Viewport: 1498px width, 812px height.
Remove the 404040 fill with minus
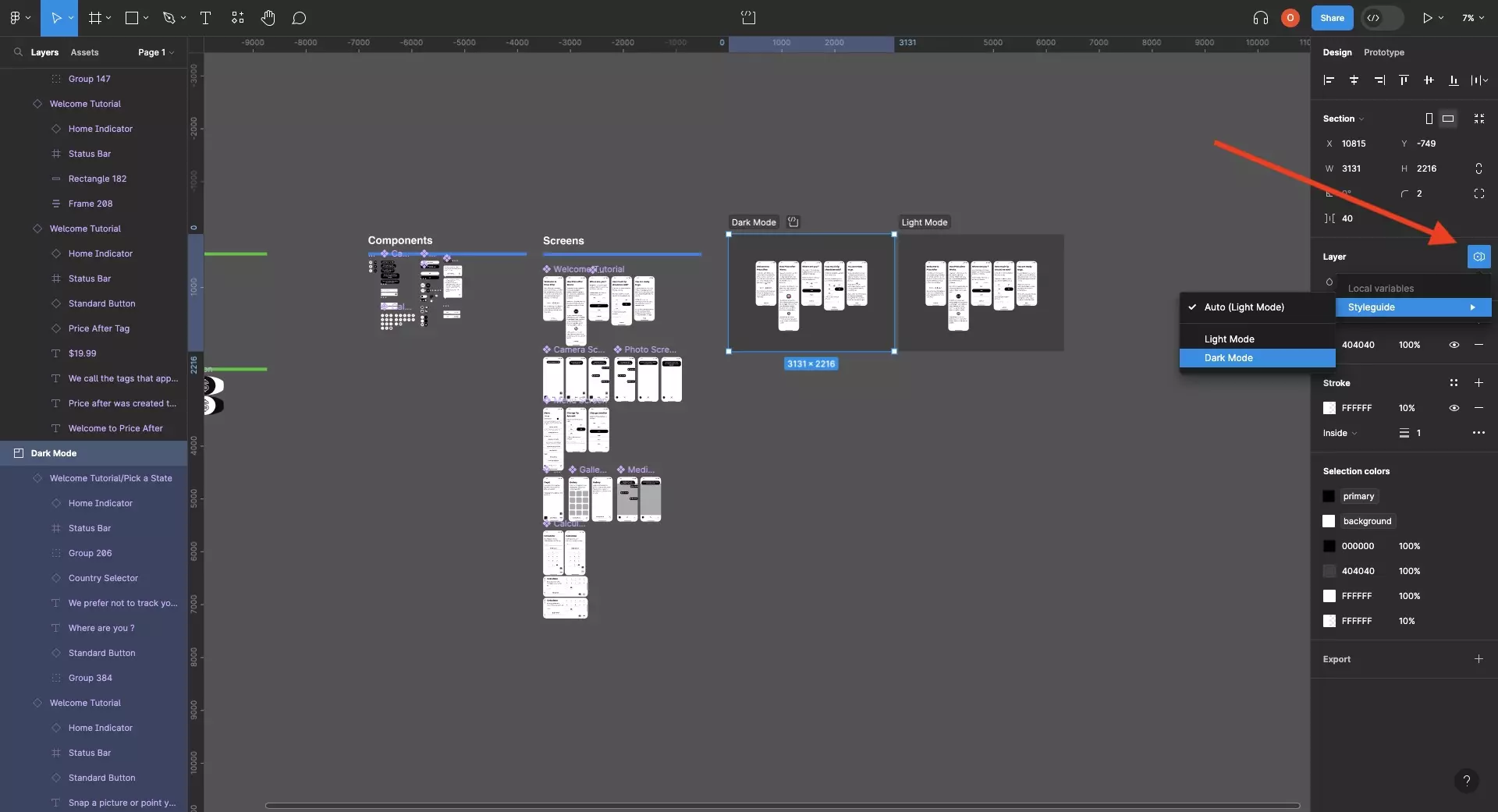(1478, 345)
